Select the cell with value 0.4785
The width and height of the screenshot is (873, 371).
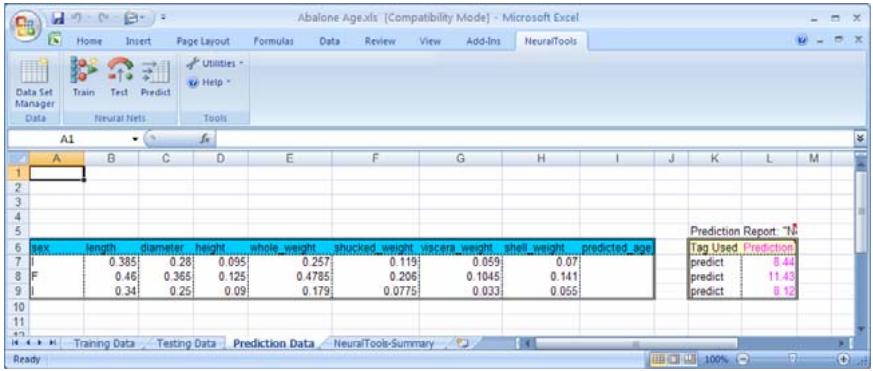pos(290,276)
